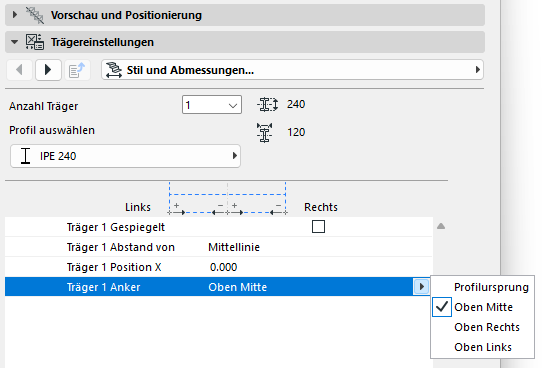Click the I-beam icon in IPE 240 button

click(x=25, y=156)
